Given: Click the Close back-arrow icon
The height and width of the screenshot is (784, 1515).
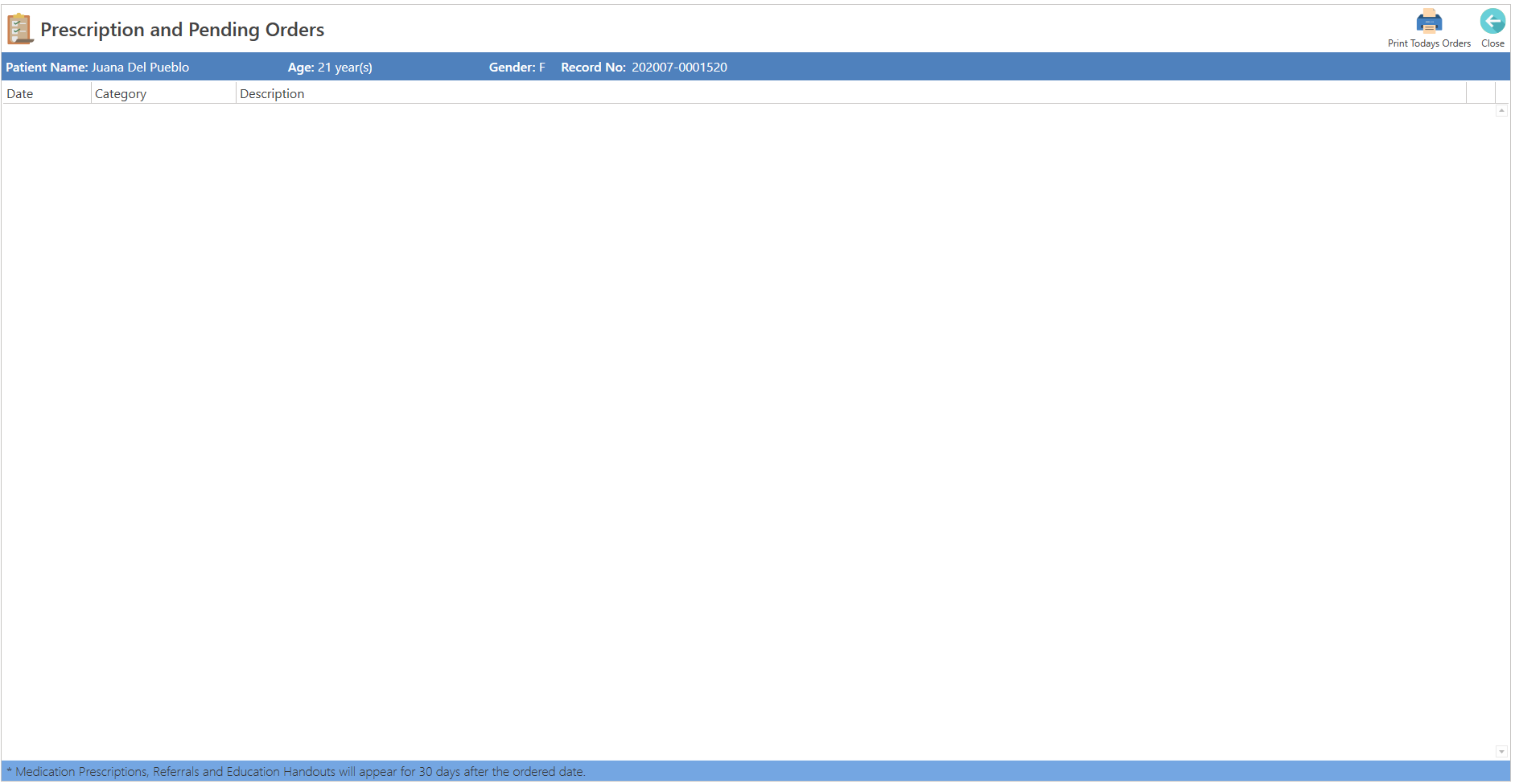Looking at the screenshot, I should point(1492,21).
